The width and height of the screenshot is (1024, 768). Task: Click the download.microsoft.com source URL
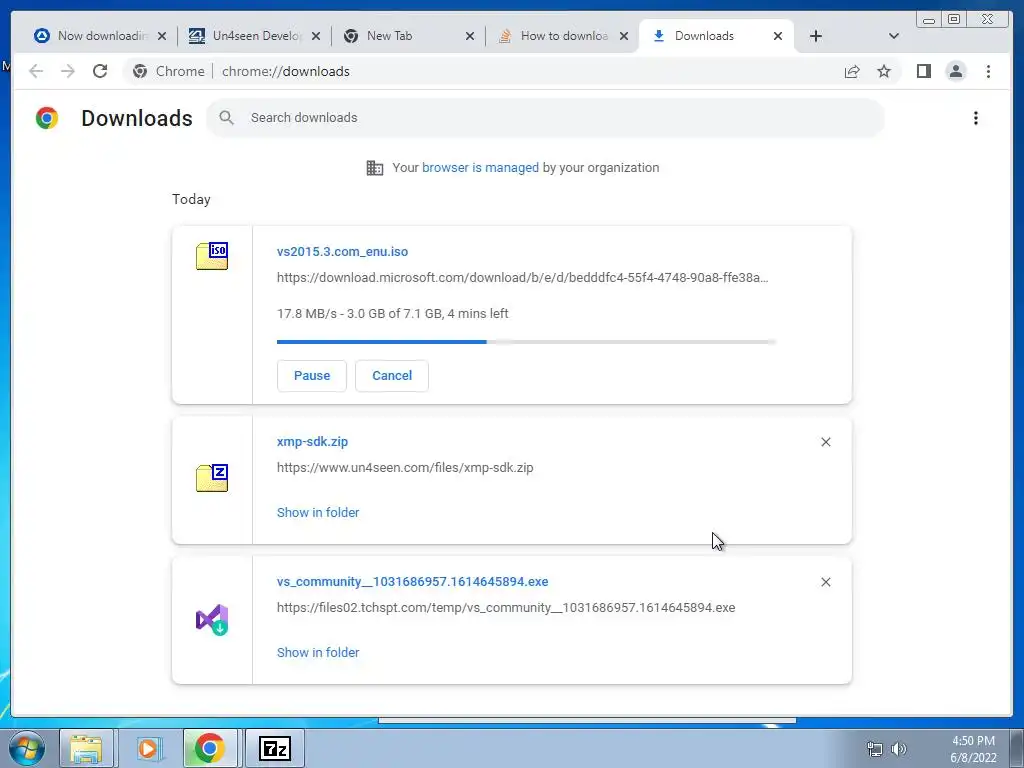point(522,278)
